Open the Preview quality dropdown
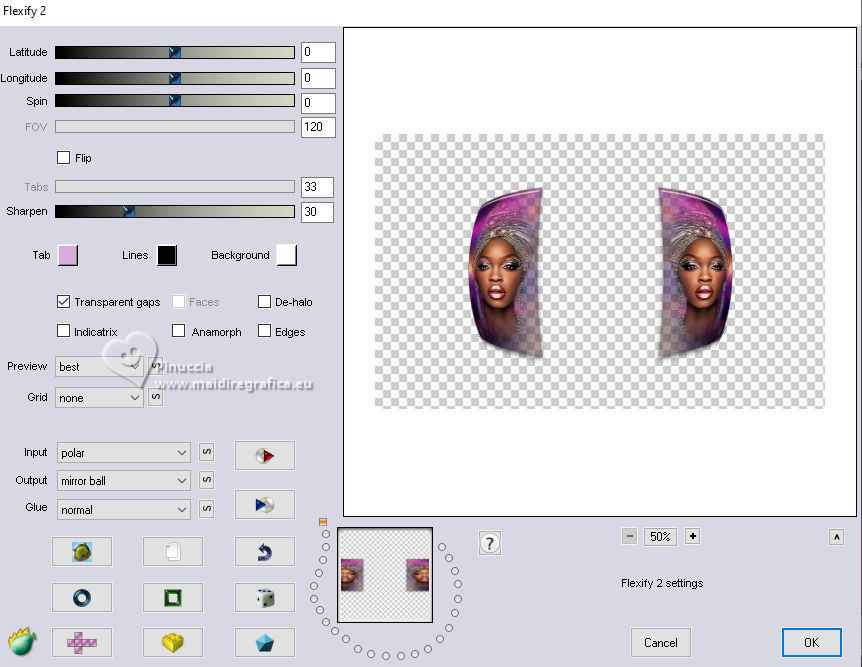Viewport: 862px width, 667px height. tap(99, 366)
